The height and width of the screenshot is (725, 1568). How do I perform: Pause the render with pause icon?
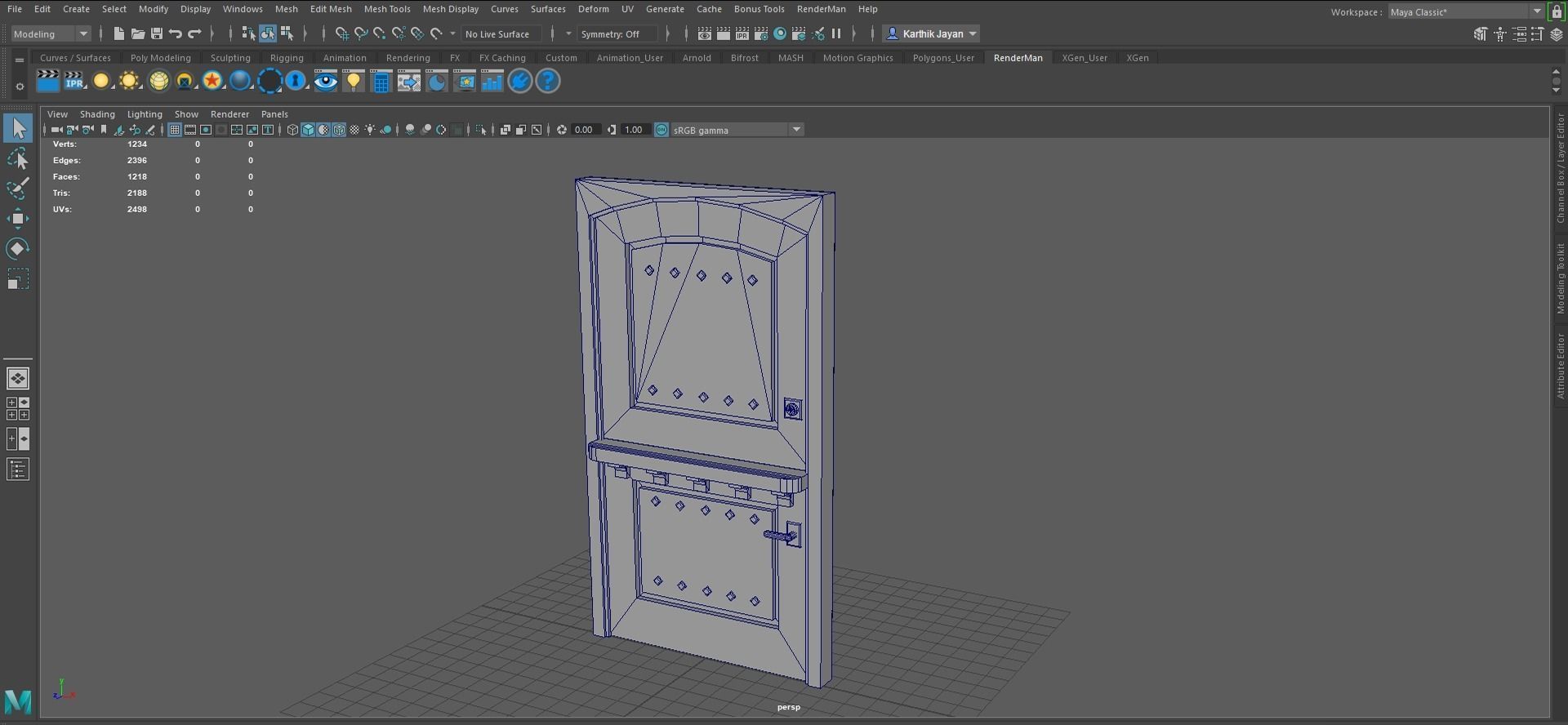[x=836, y=33]
